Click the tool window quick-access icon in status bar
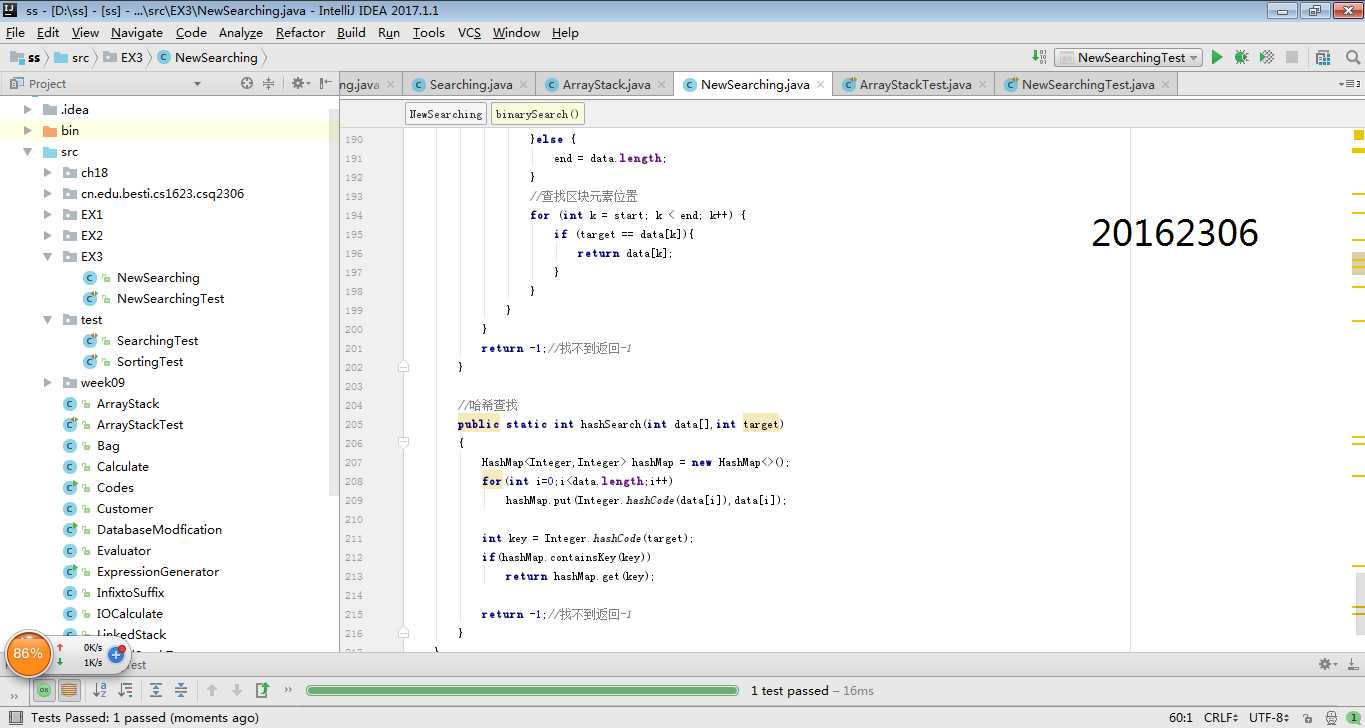This screenshot has width=1365, height=728. tap(15, 717)
